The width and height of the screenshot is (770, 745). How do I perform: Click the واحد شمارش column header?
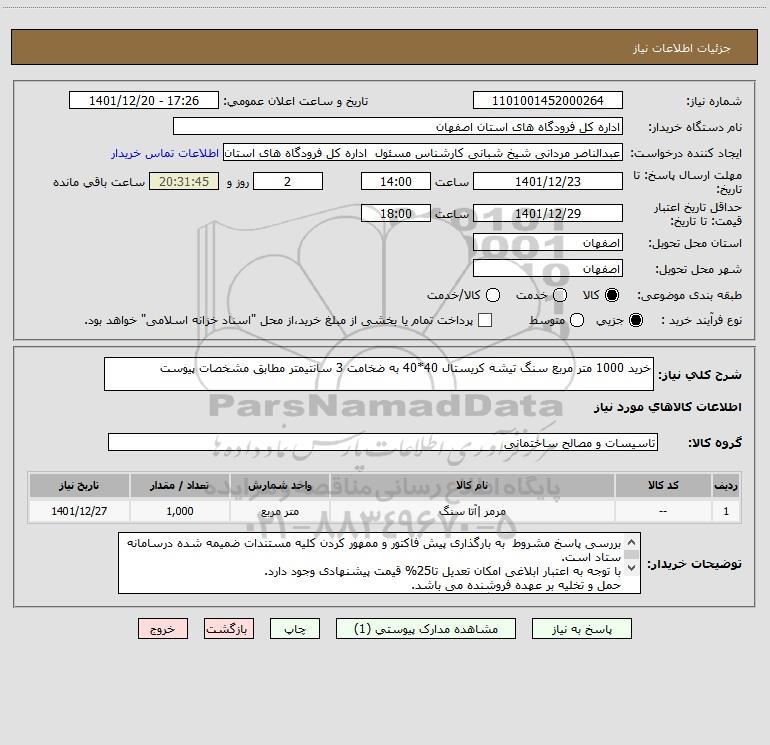pyautogui.click(x=279, y=485)
